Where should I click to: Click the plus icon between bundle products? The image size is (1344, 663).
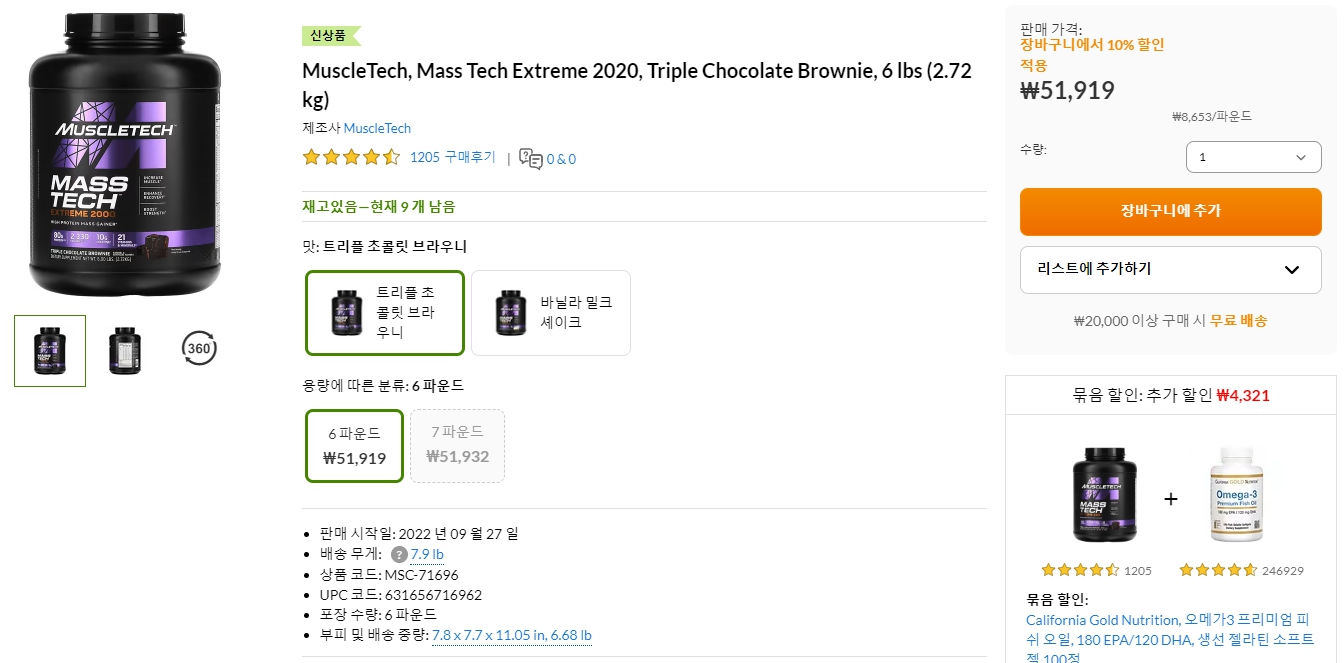[x=1171, y=497]
